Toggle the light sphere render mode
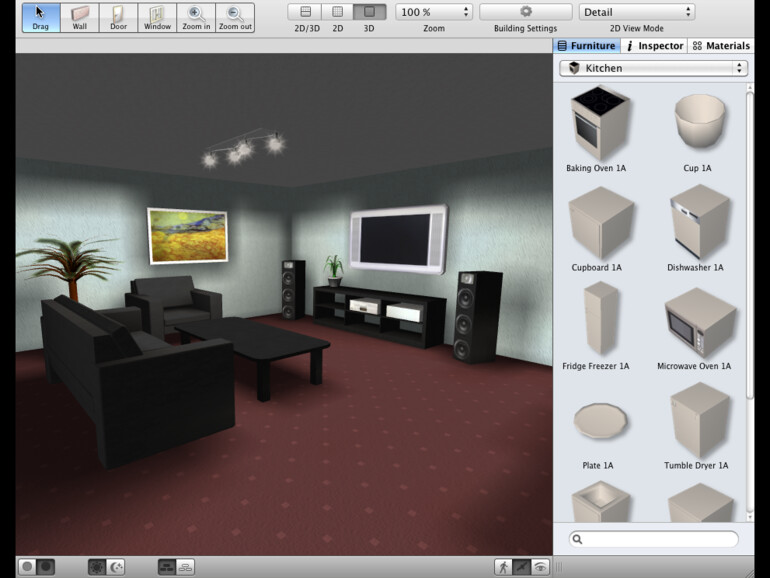The height and width of the screenshot is (578, 770). point(28,567)
